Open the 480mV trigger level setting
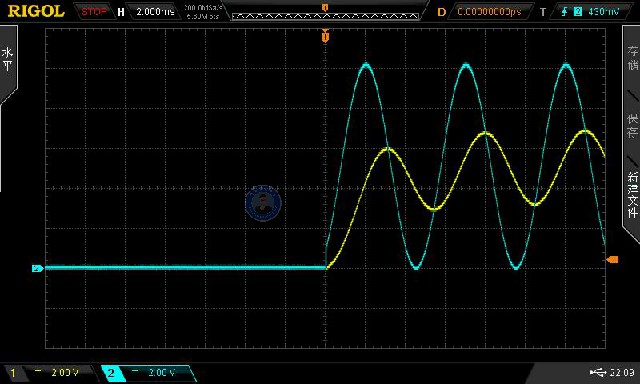Screen dimensions: 640x384 tap(603, 11)
